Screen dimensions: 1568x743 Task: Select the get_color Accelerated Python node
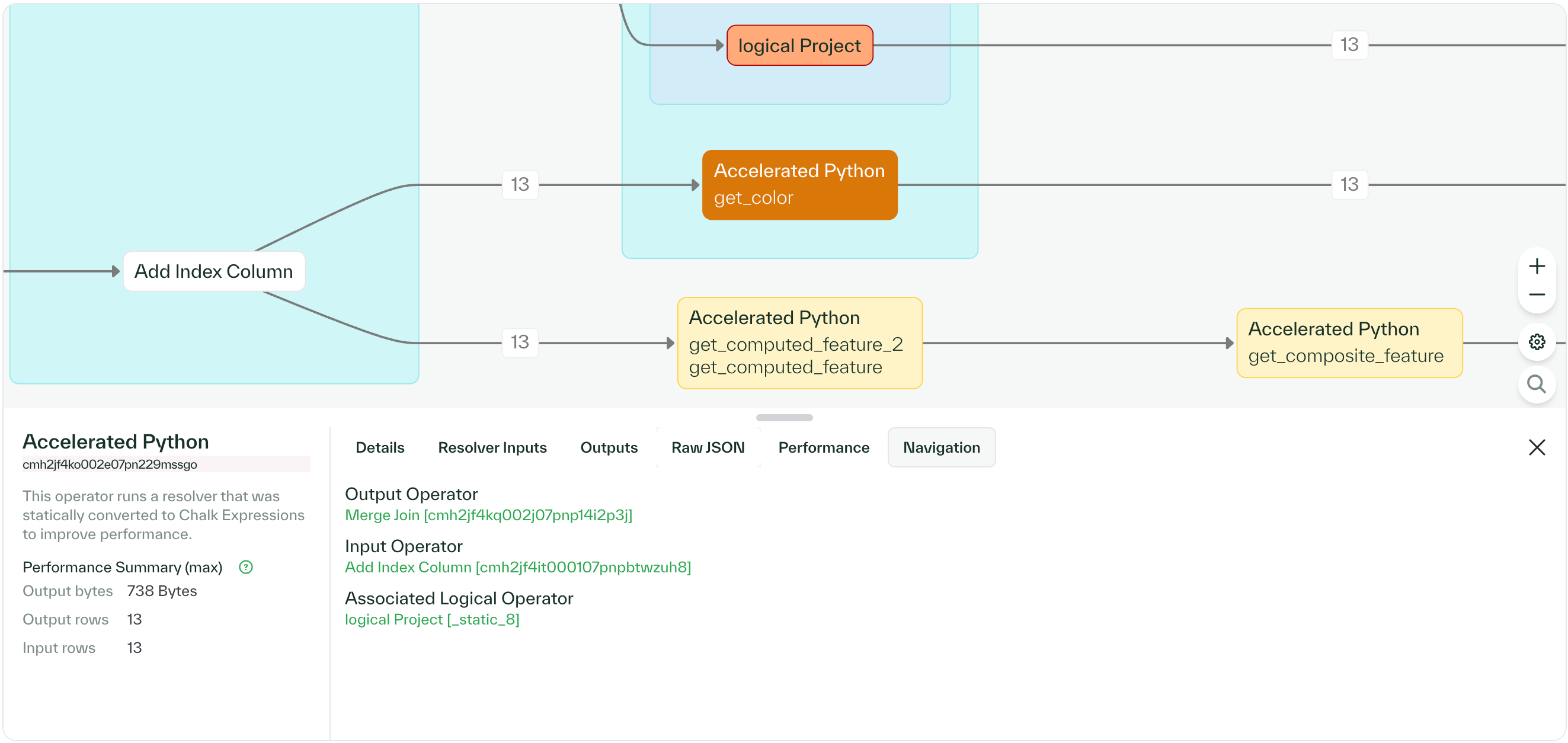point(799,184)
